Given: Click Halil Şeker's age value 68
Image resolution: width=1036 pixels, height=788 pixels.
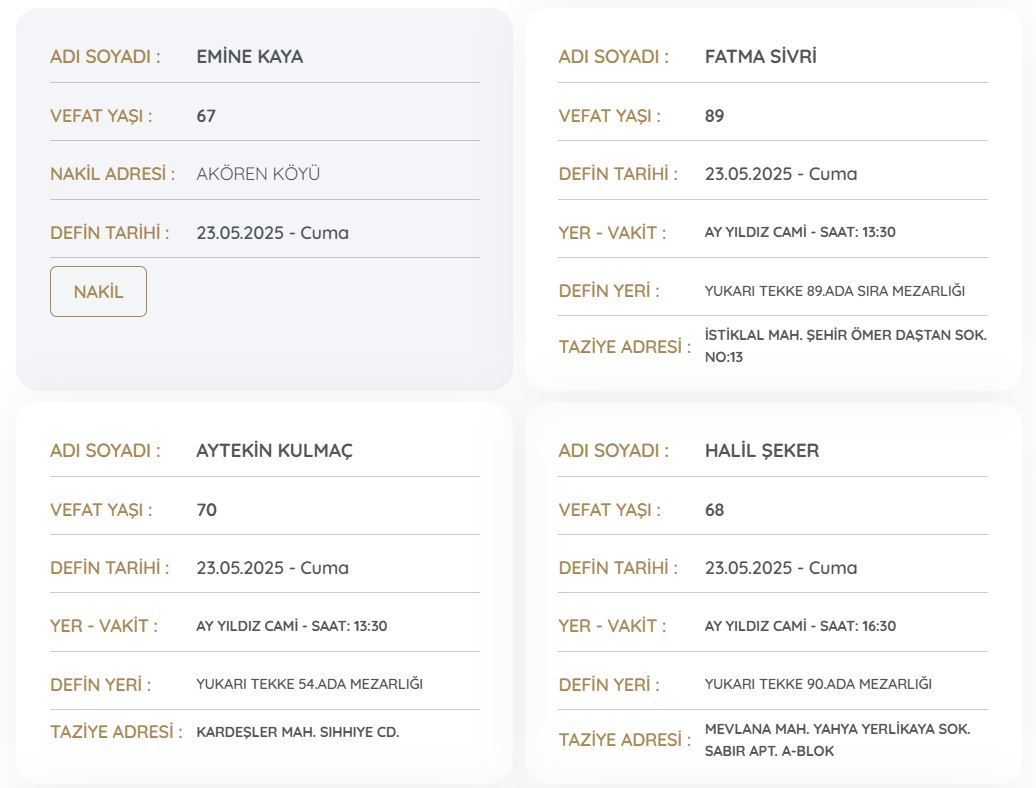Looking at the screenshot, I should point(714,510).
